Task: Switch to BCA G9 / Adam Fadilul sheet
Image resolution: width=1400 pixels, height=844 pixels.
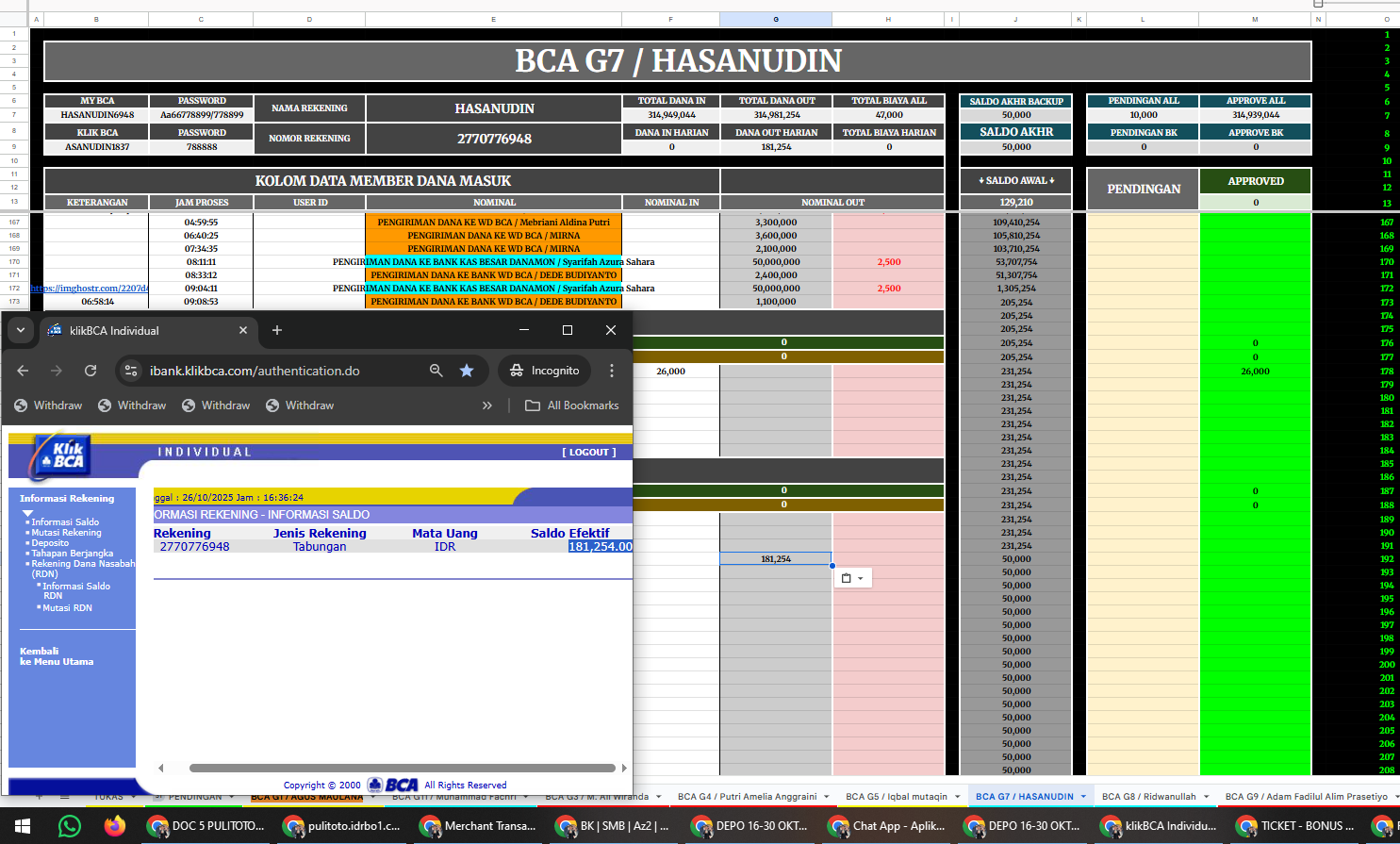Action: coord(1306,797)
